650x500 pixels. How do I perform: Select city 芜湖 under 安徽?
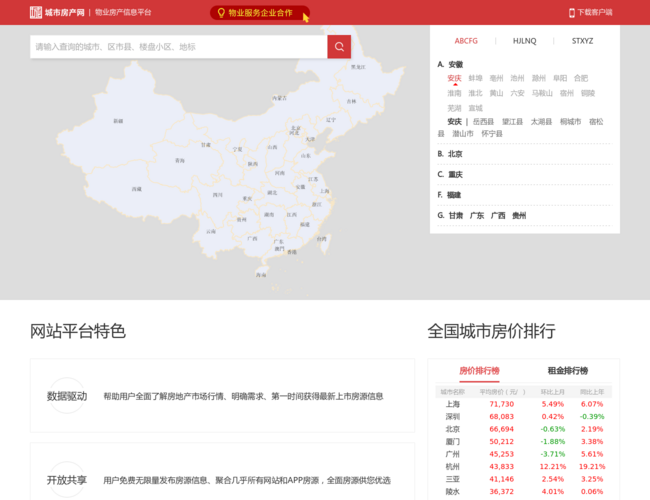tap(454, 108)
